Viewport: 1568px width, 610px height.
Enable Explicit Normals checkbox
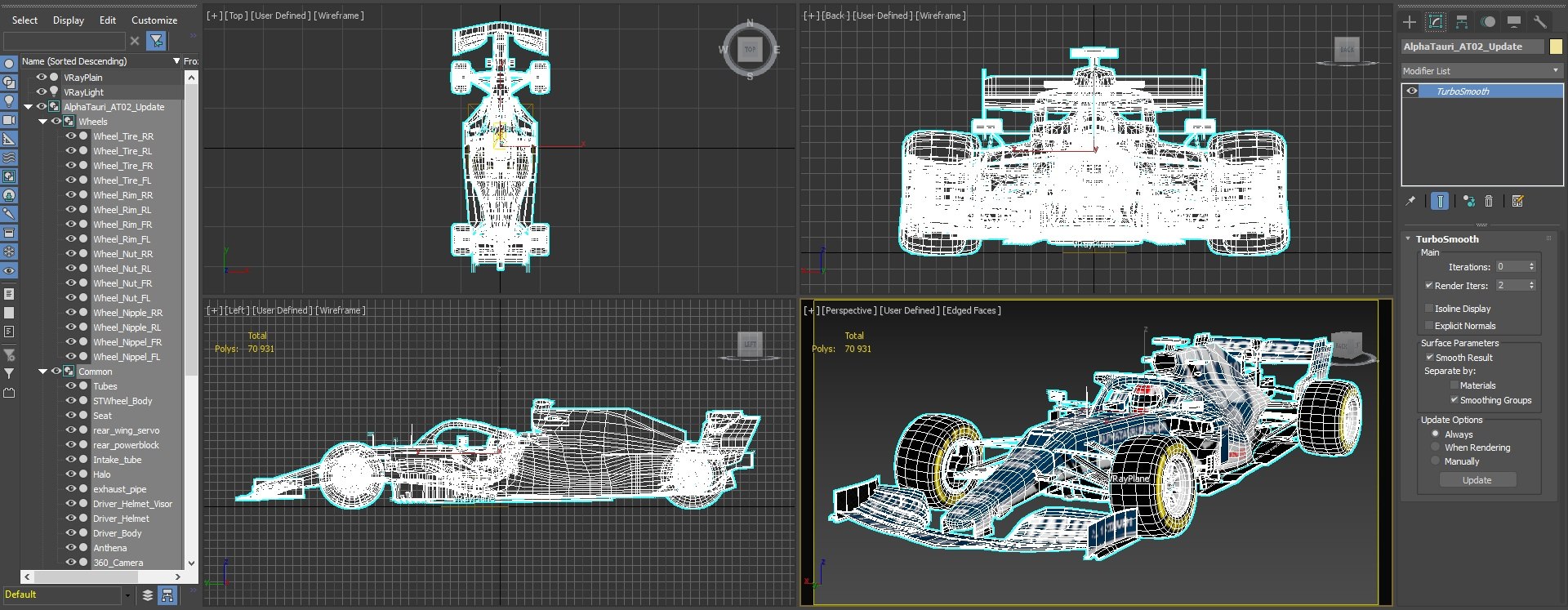click(1429, 326)
